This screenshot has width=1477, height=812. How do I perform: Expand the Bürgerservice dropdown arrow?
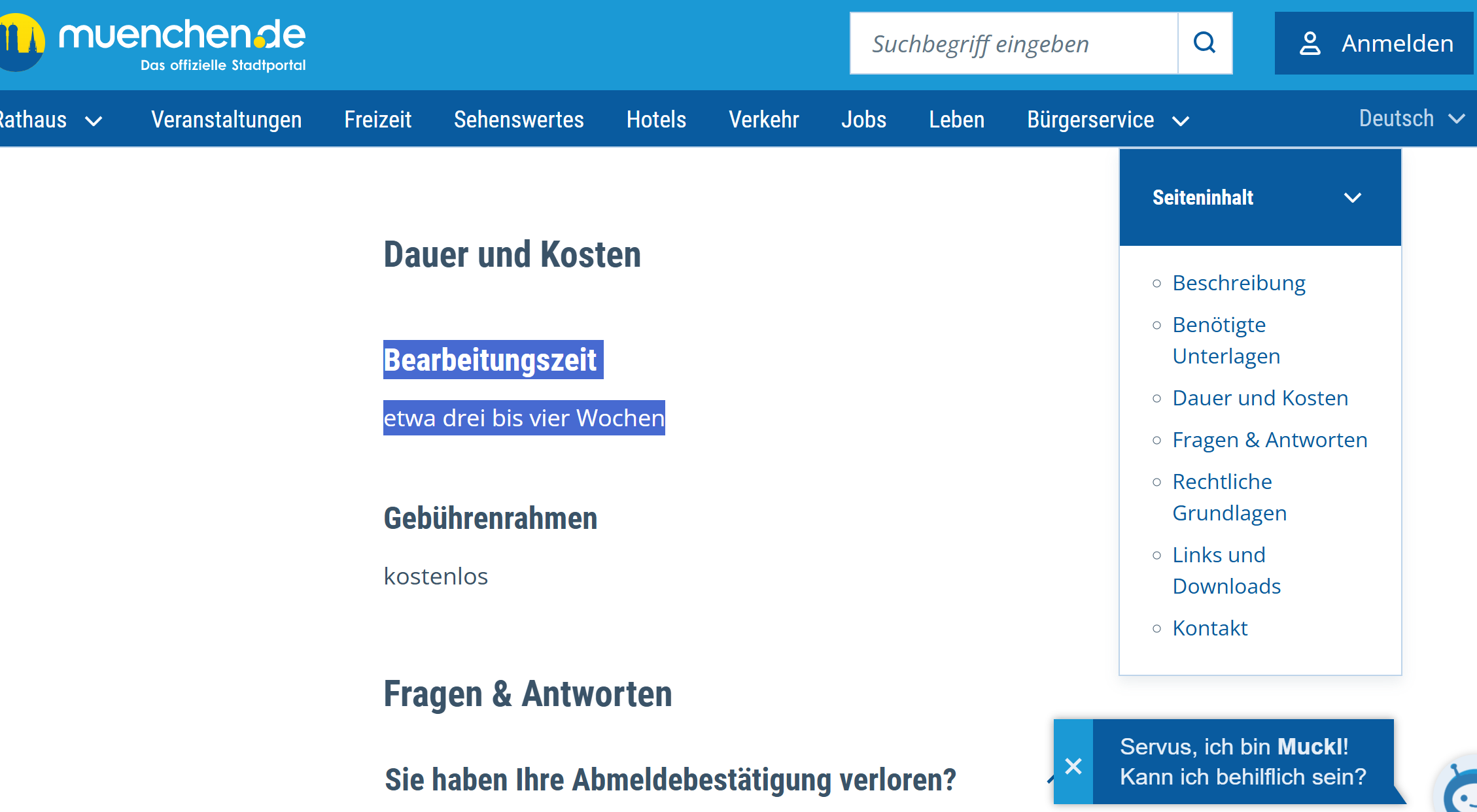coord(1181,121)
